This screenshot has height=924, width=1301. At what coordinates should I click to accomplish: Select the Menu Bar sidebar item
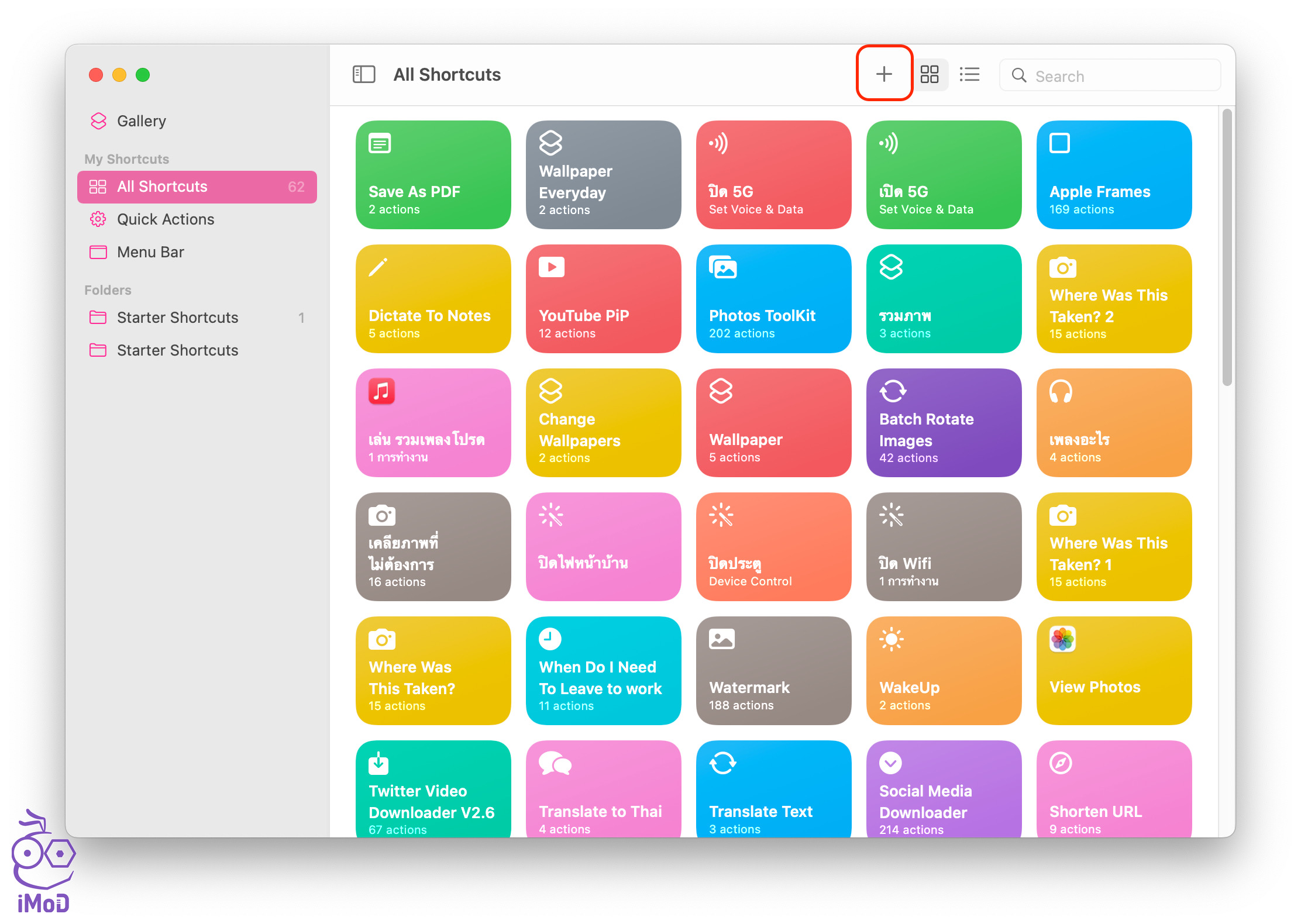150,252
